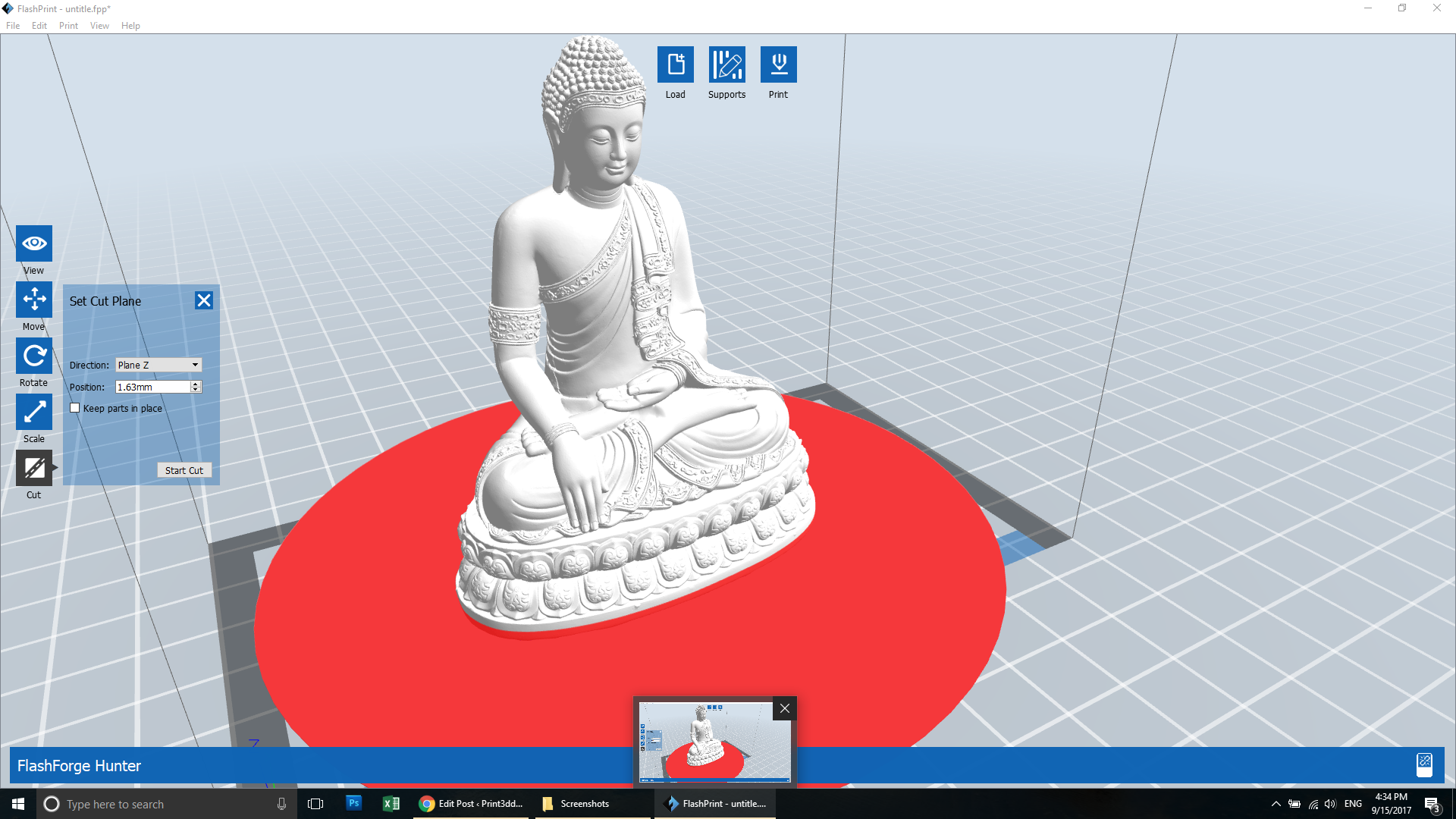Click the battery icon in tray
Screen dimensions: 1456x819
[1294, 804]
